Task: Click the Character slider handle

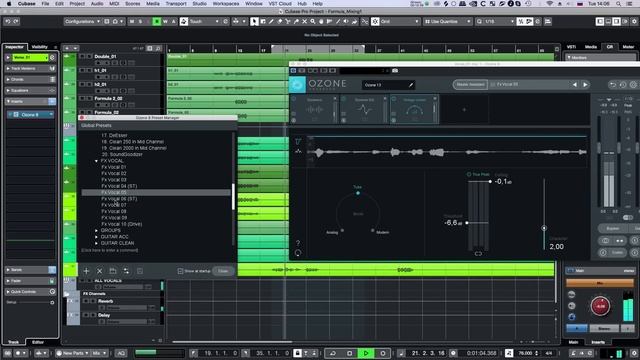Action: pos(544,228)
